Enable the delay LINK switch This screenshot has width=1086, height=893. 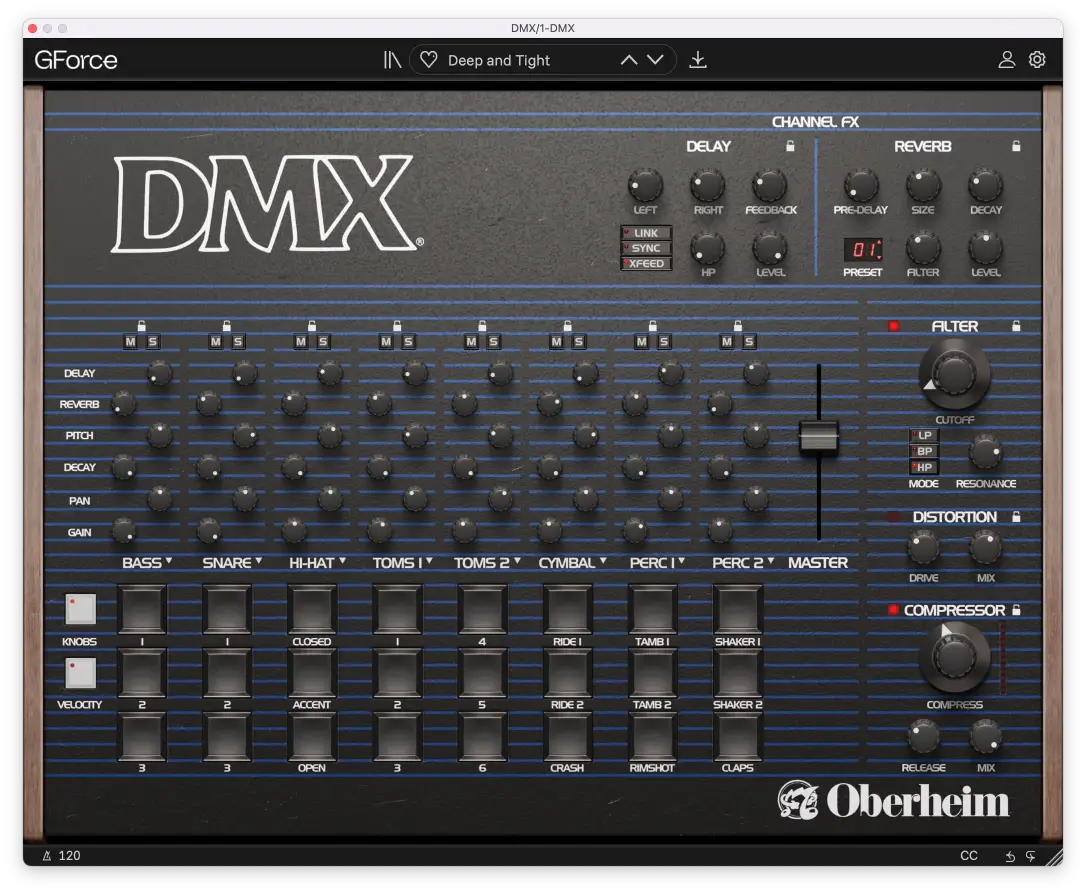646,233
